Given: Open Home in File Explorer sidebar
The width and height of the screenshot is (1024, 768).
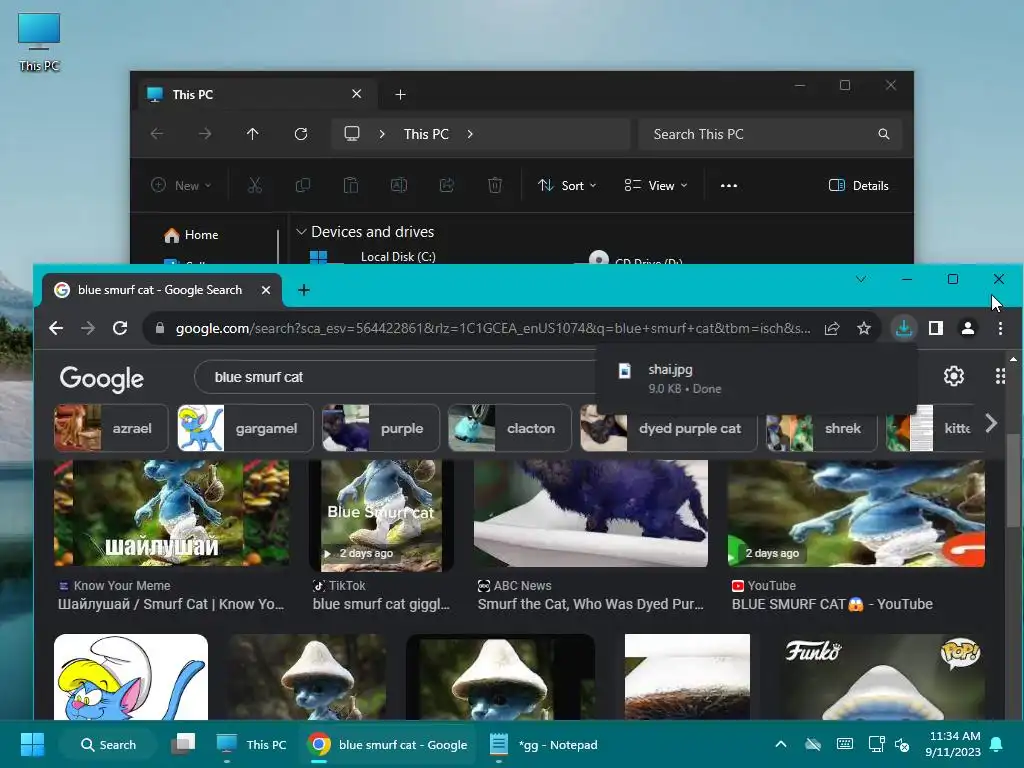Looking at the screenshot, I should (x=192, y=234).
